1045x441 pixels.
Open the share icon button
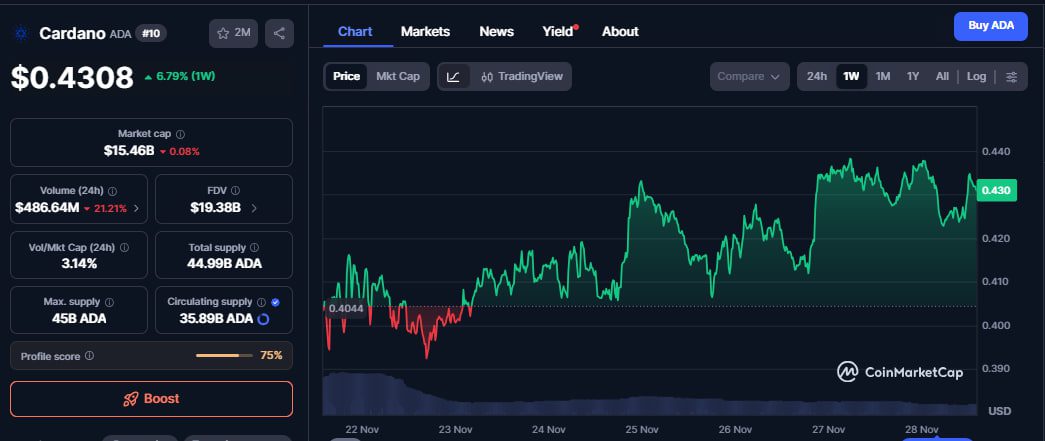(x=279, y=33)
